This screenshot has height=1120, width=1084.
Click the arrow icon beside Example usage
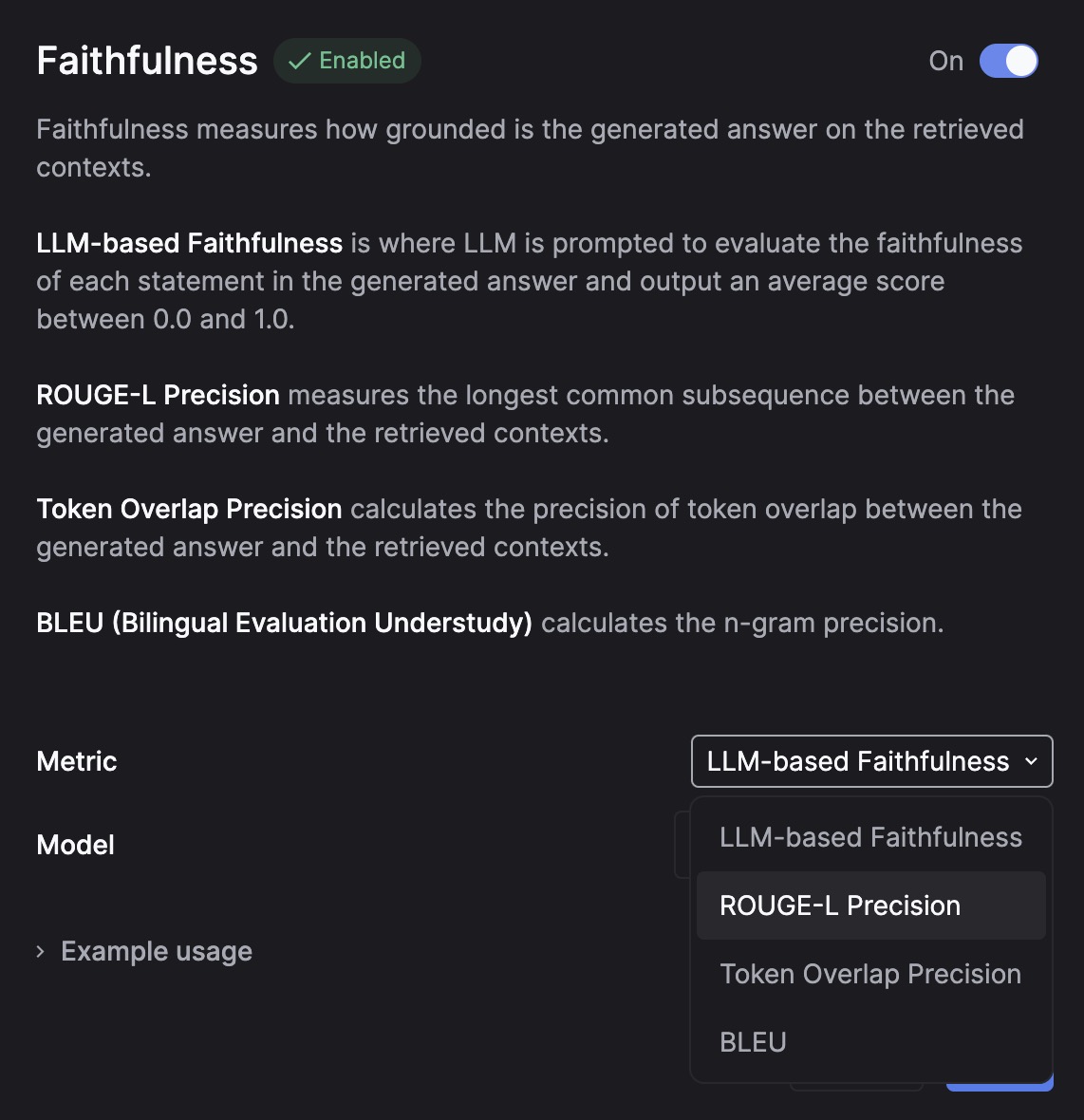(41, 951)
